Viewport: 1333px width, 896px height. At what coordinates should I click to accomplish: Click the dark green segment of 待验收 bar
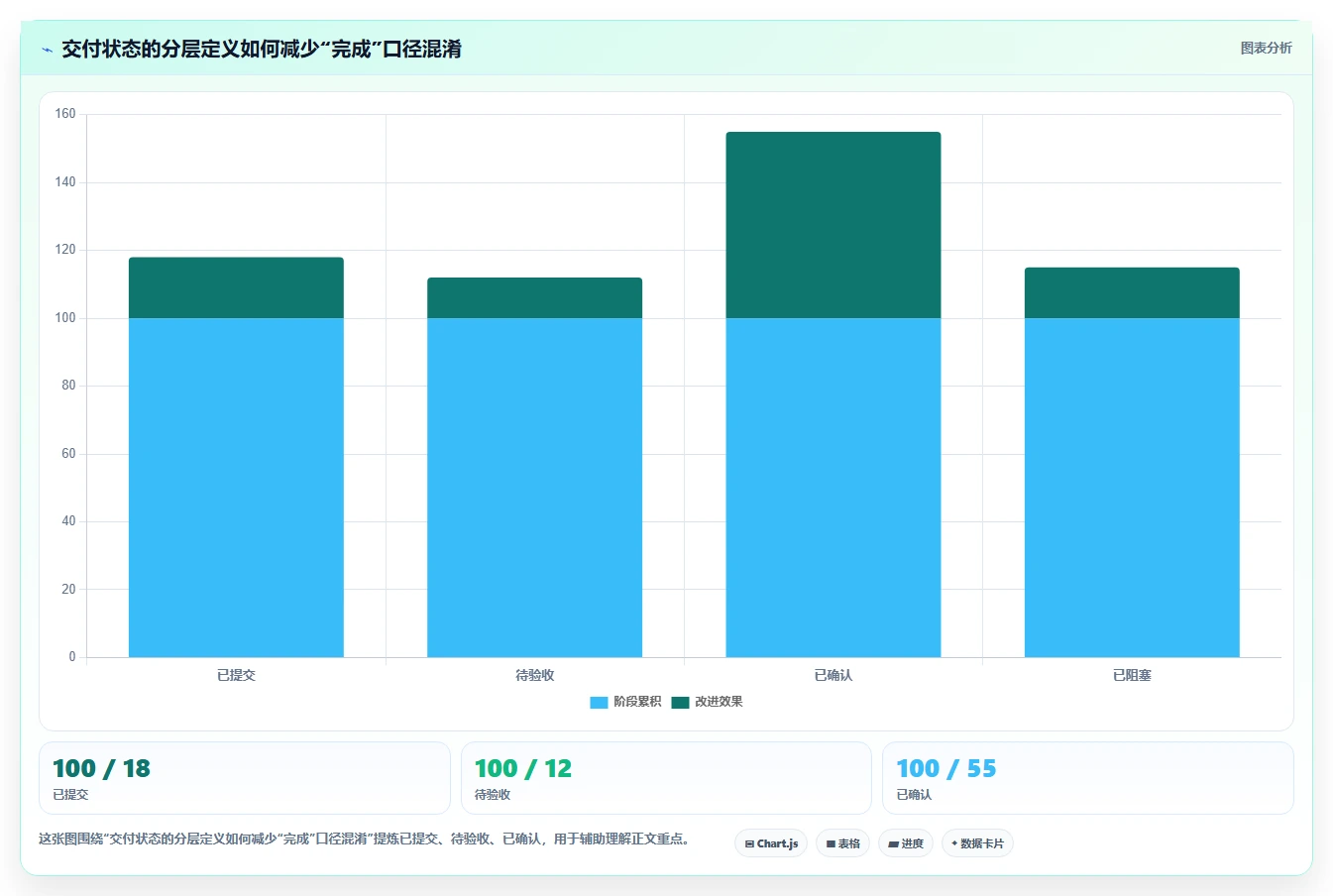pos(534,297)
